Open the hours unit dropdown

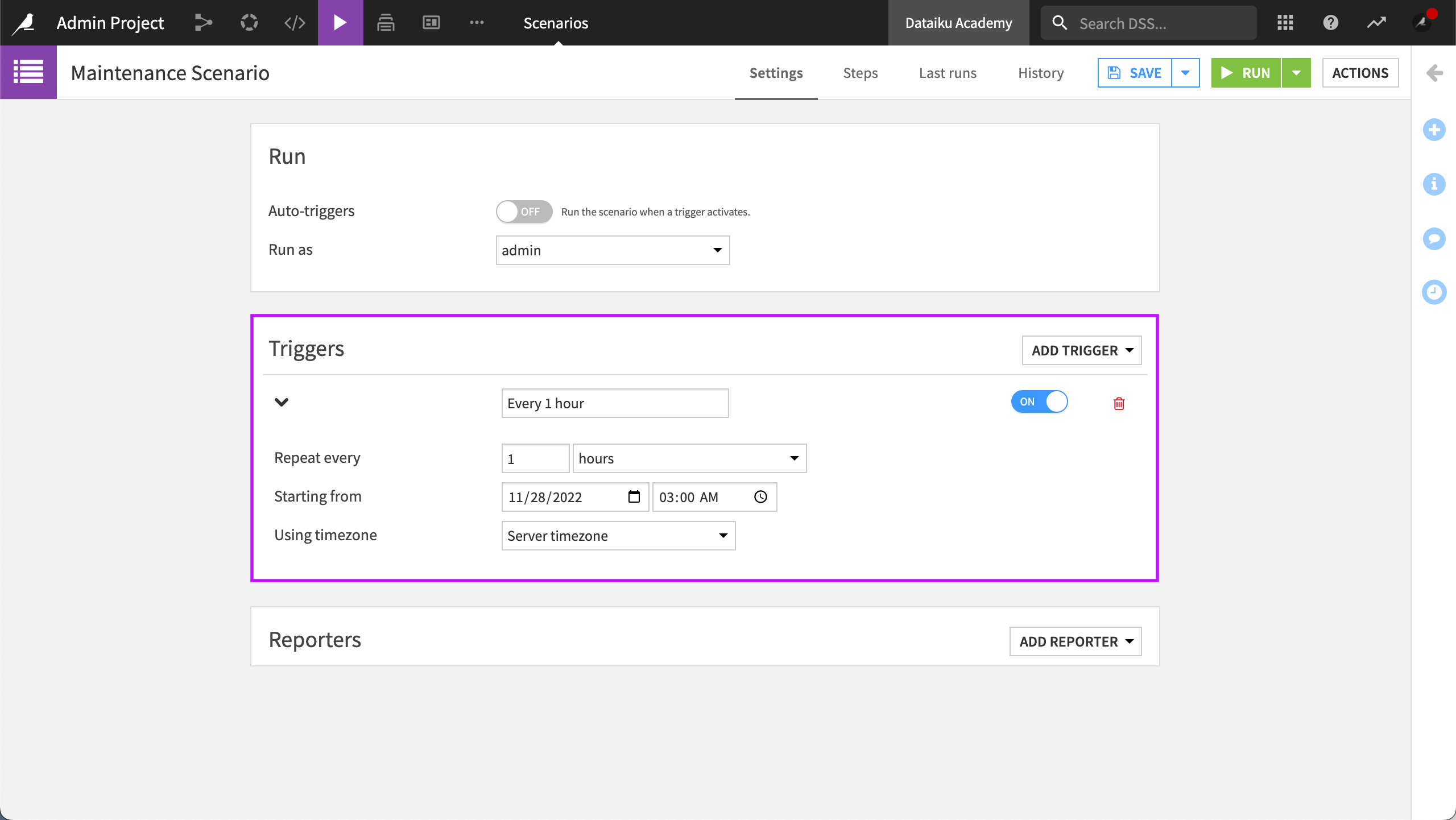pos(689,458)
